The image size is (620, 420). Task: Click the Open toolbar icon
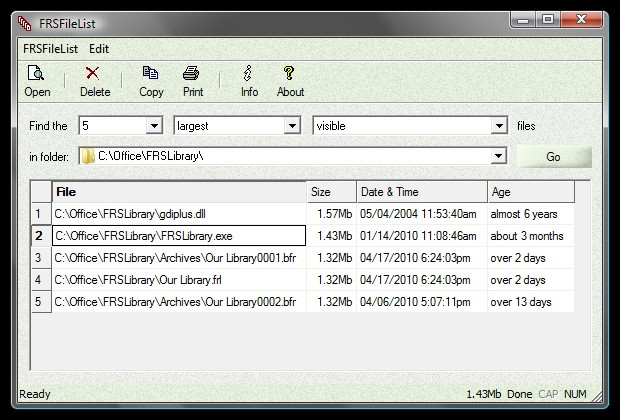pos(36,73)
